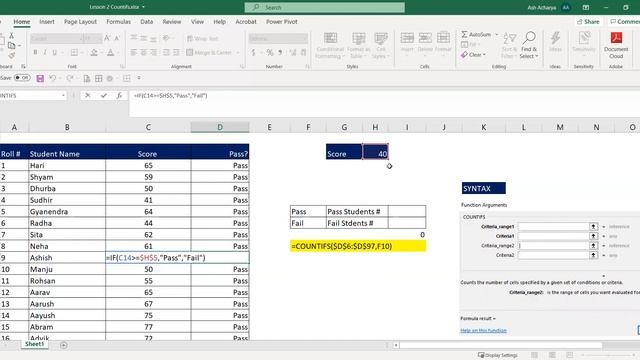Click the Fill icon in Editing group
Viewport: 640px width, 360px height.
465,44
